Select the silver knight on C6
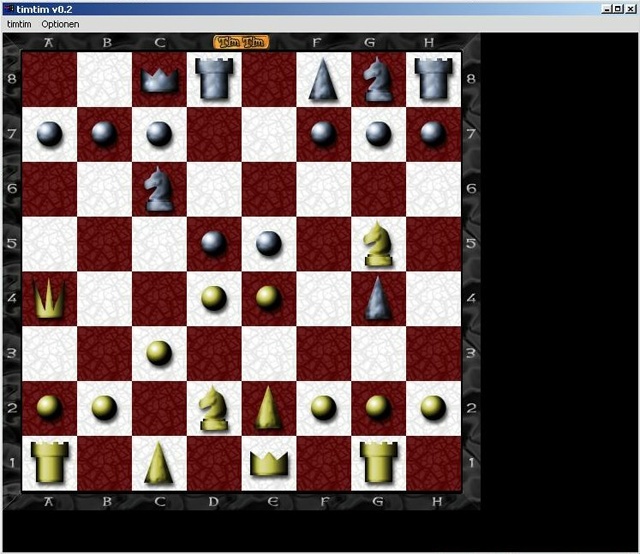This screenshot has width=640, height=554. 159,189
